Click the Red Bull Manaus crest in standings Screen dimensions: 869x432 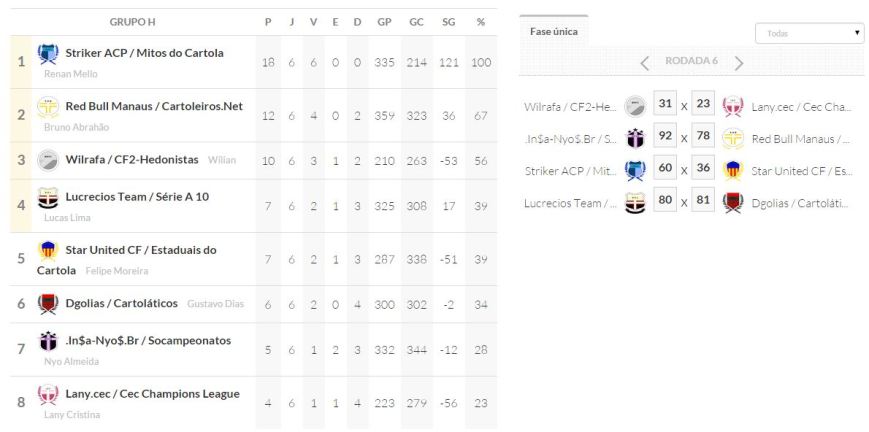pos(48,107)
